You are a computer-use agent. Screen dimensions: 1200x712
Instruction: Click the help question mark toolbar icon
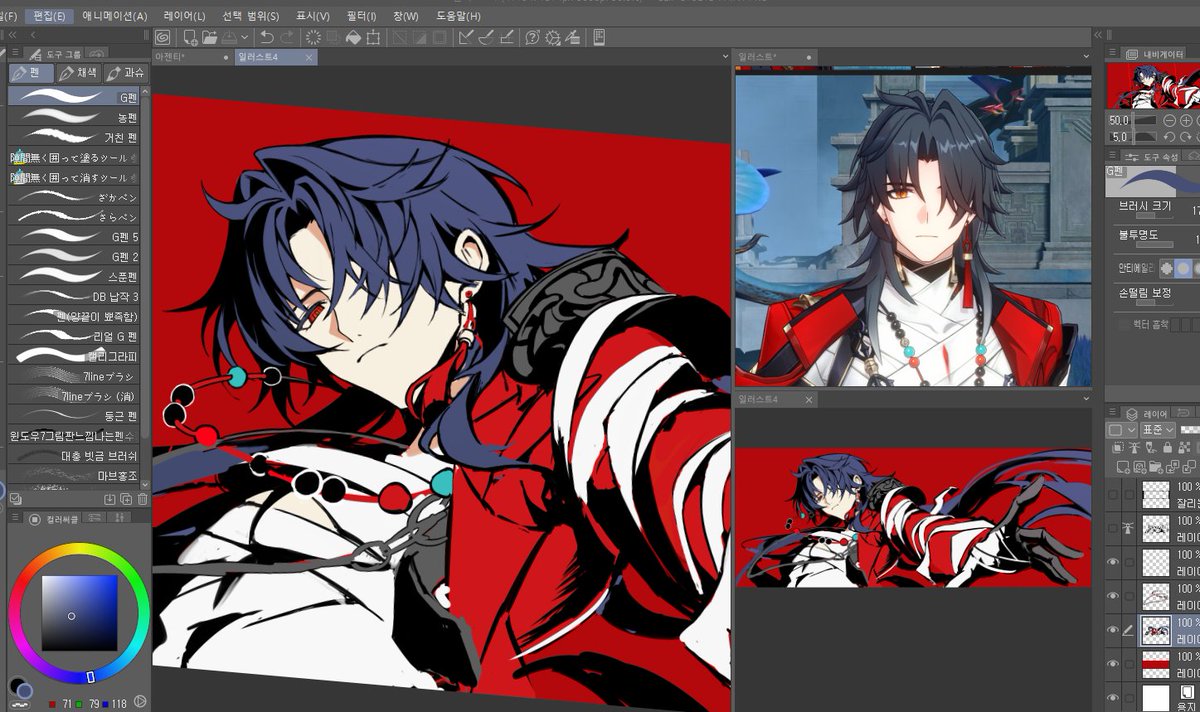coord(532,37)
